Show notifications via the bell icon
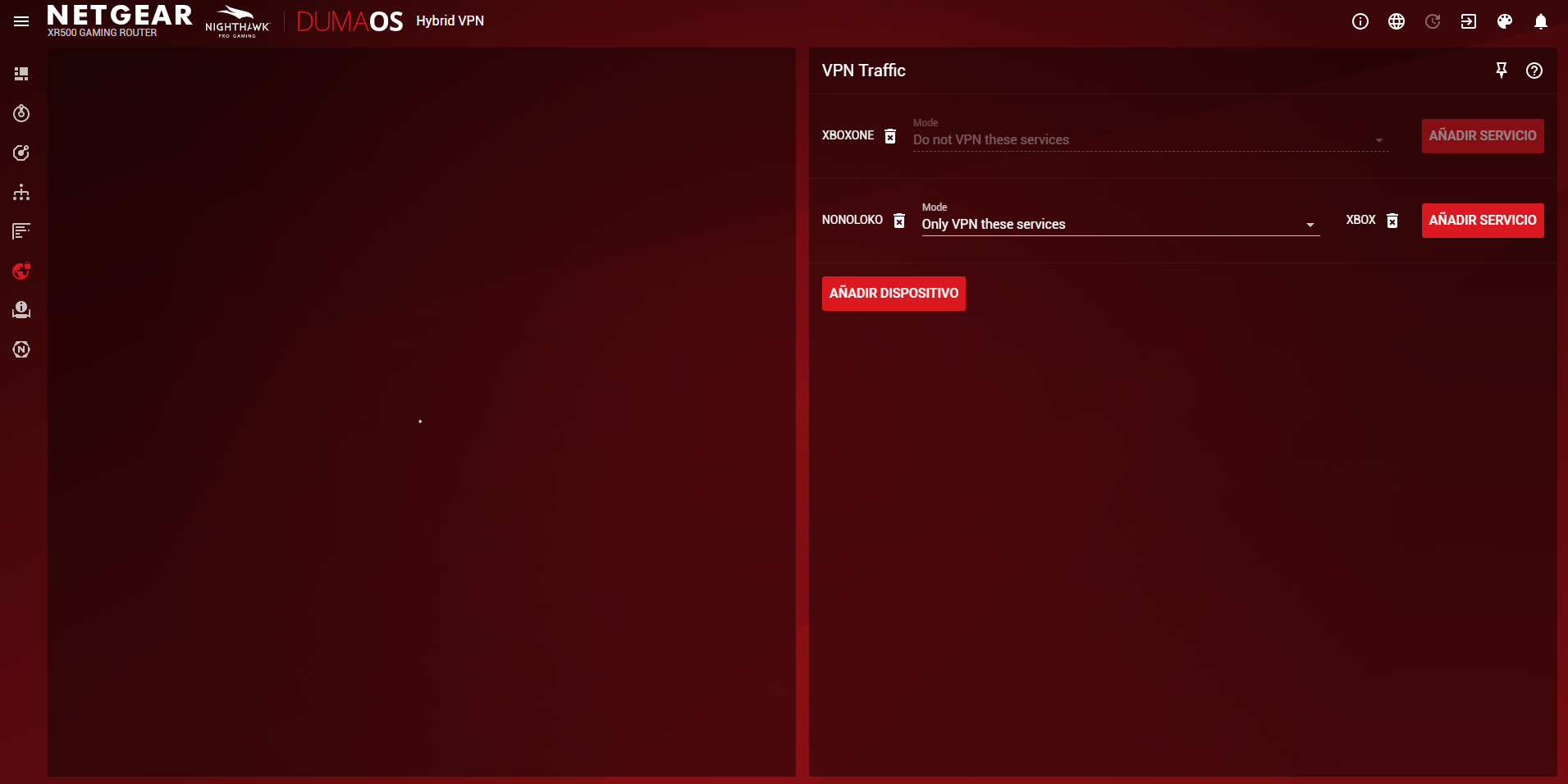1568x784 pixels. (x=1540, y=21)
